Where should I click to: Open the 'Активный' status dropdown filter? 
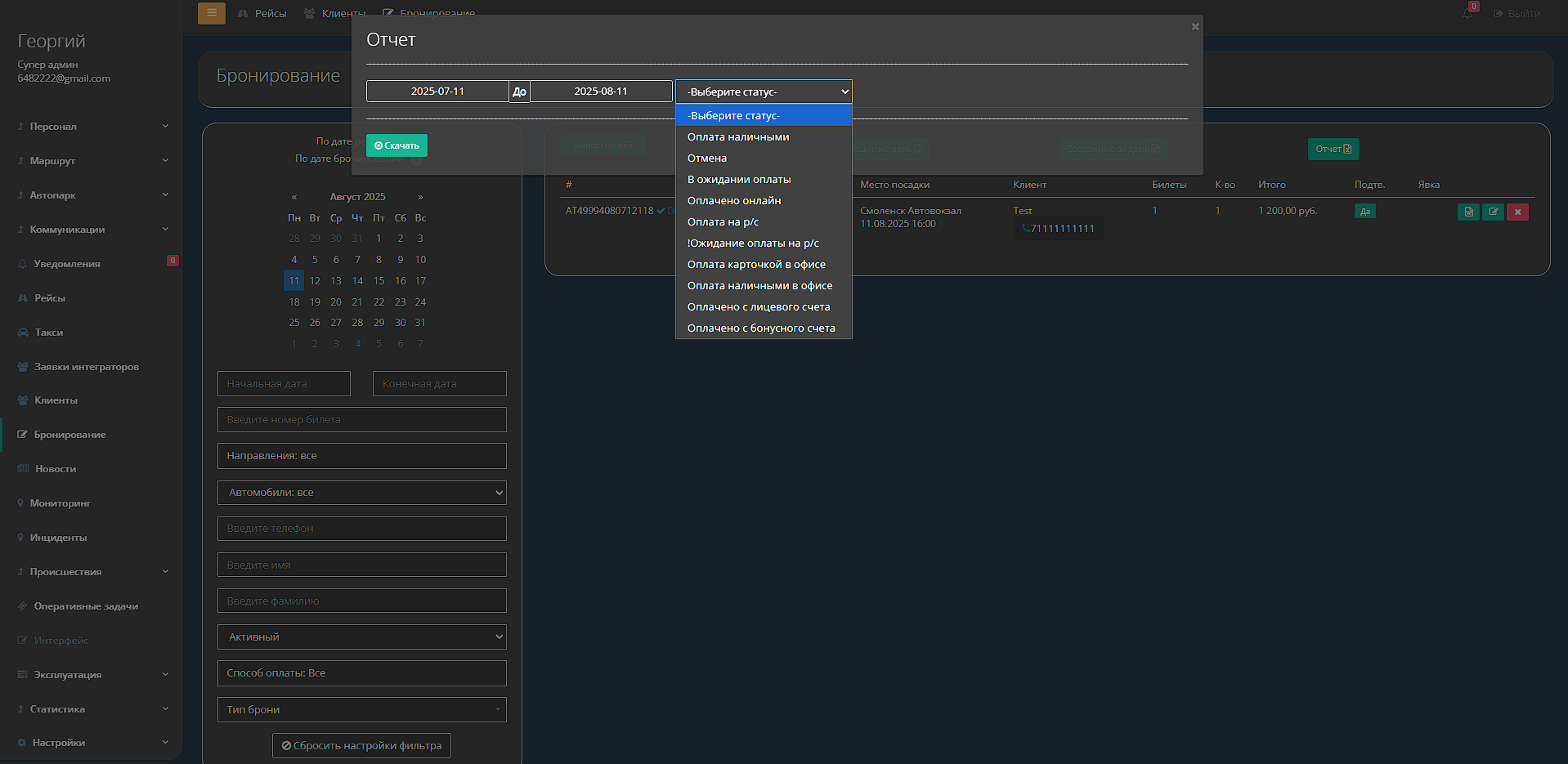(361, 637)
